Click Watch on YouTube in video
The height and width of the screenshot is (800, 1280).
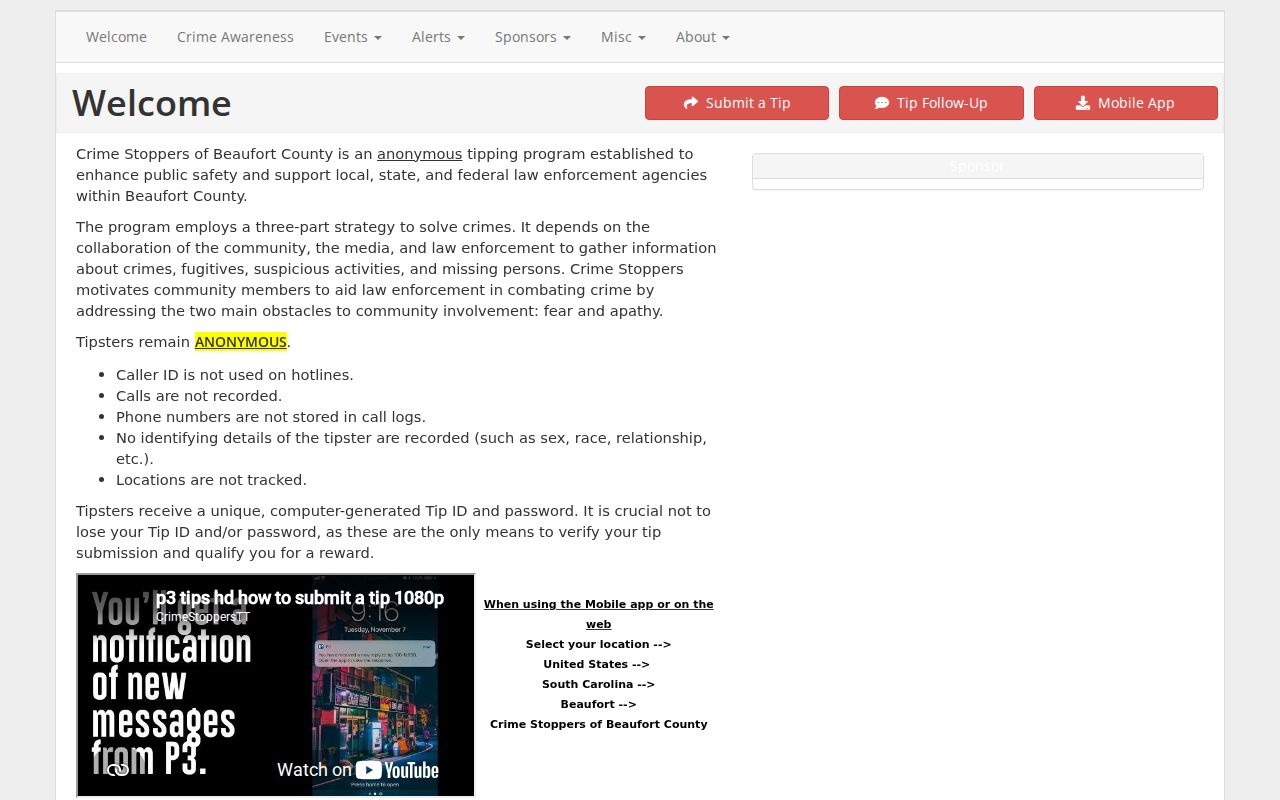click(x=357, y=769)
